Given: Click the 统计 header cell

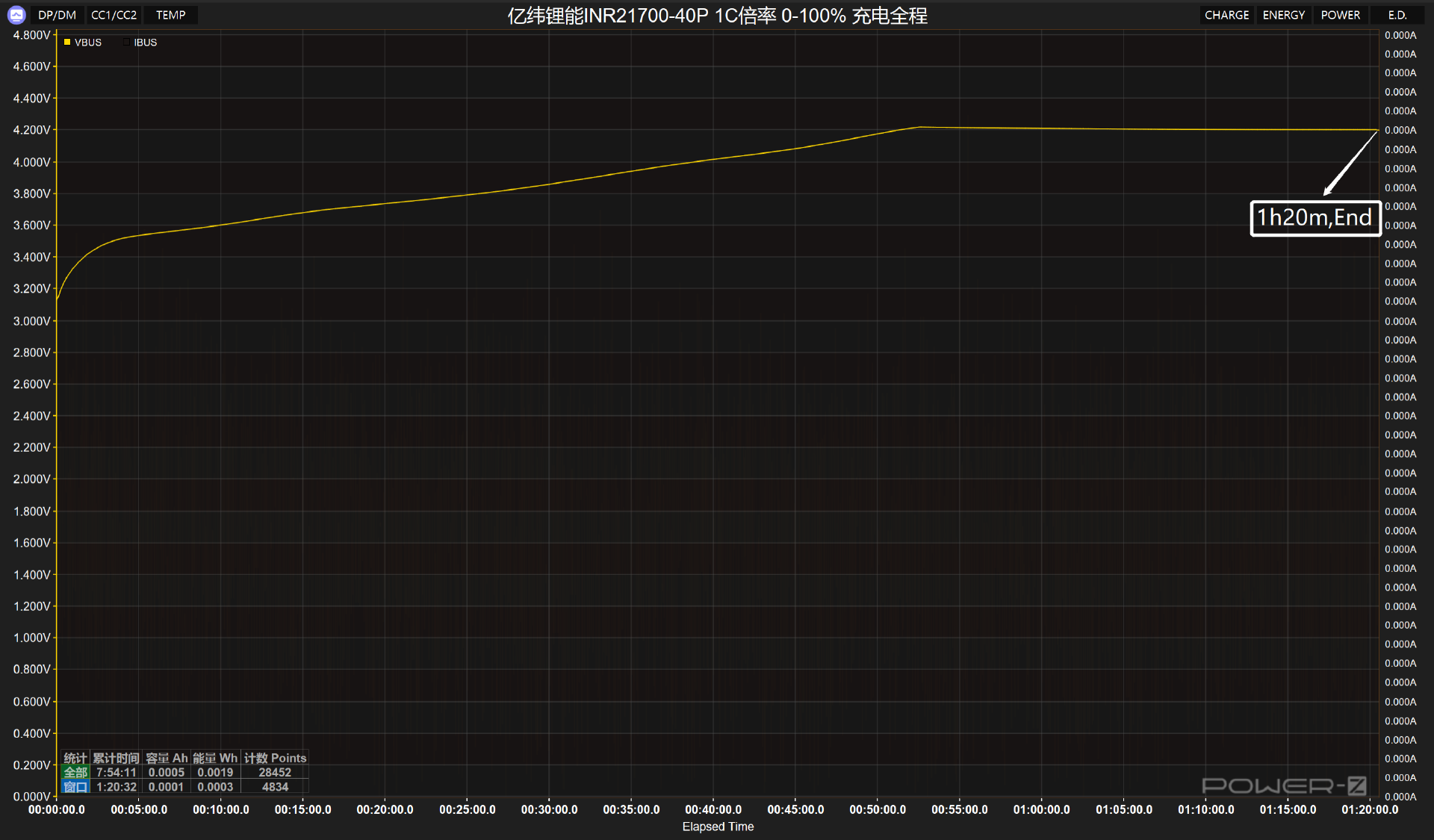Looking at the screenshot, I should (x=75, y=758).
